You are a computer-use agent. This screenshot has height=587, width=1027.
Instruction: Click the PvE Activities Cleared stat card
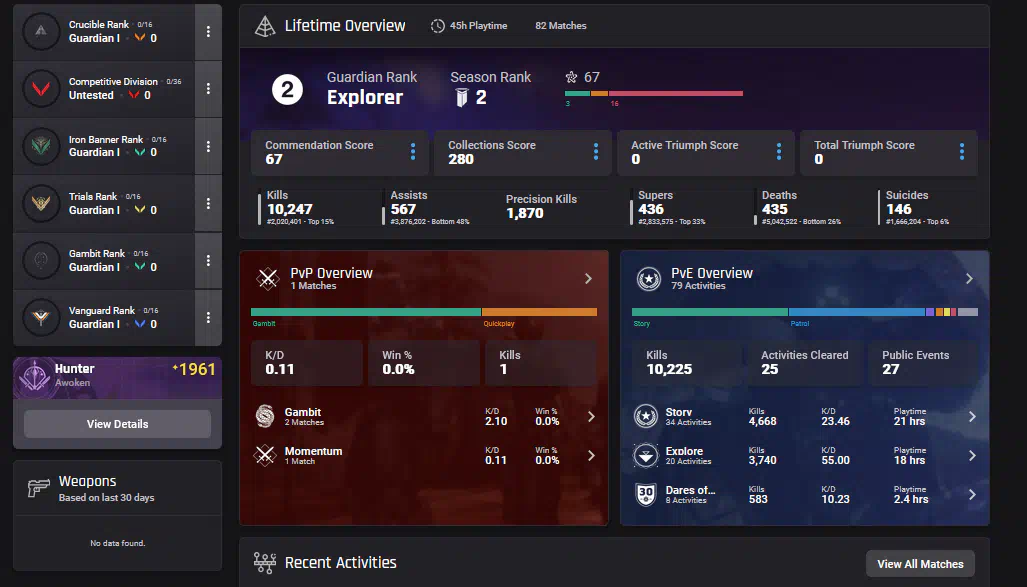(805, 362)
